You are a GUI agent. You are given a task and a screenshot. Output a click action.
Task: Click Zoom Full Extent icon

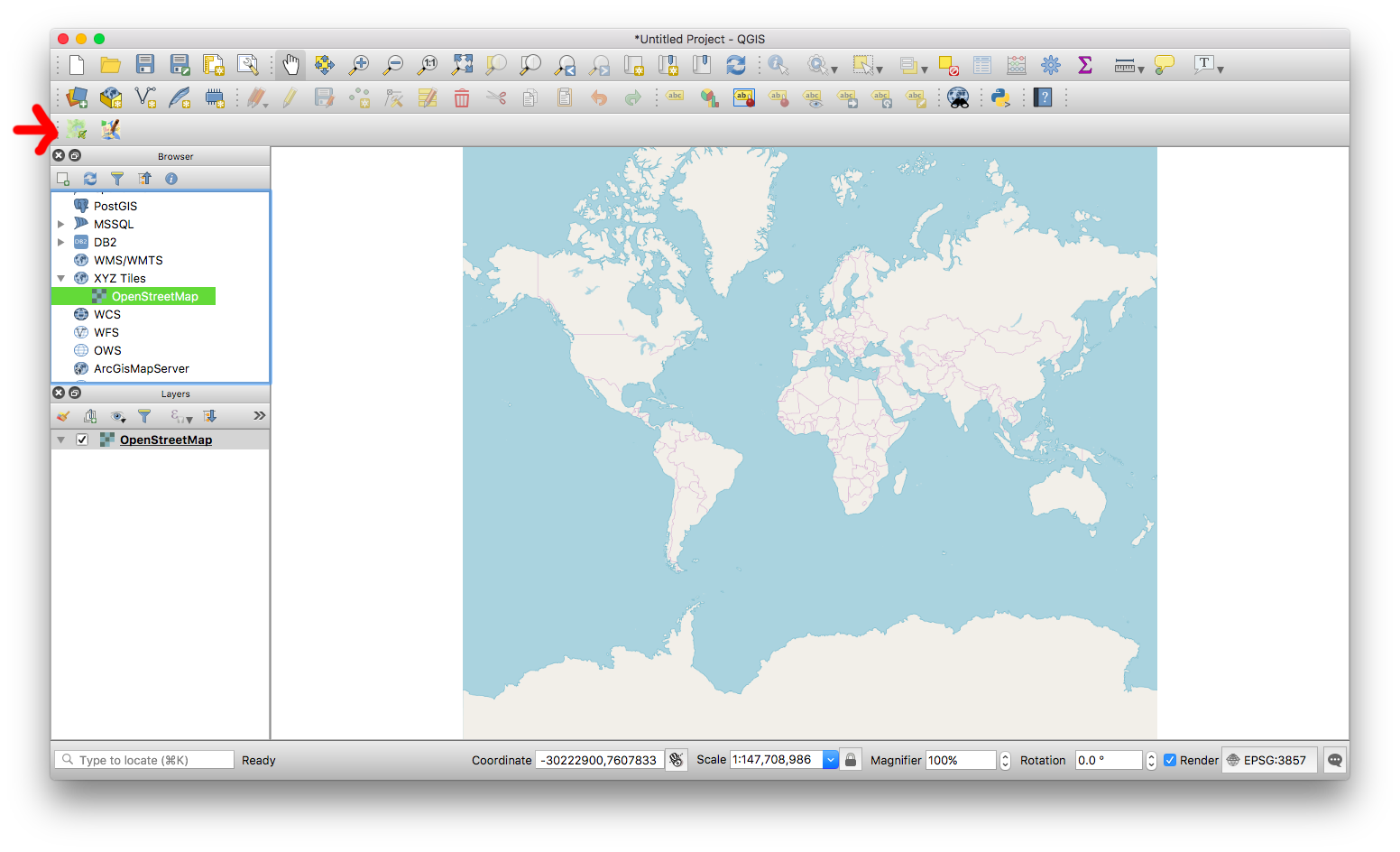[x=462, y=64]
